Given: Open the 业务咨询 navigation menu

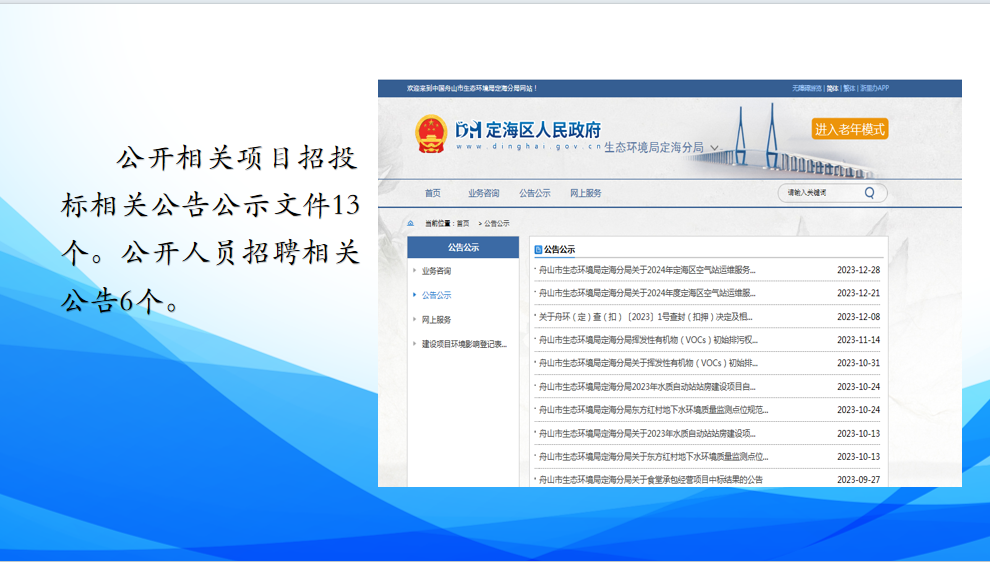Looking at the screenshot, I should tap(483, 193).
